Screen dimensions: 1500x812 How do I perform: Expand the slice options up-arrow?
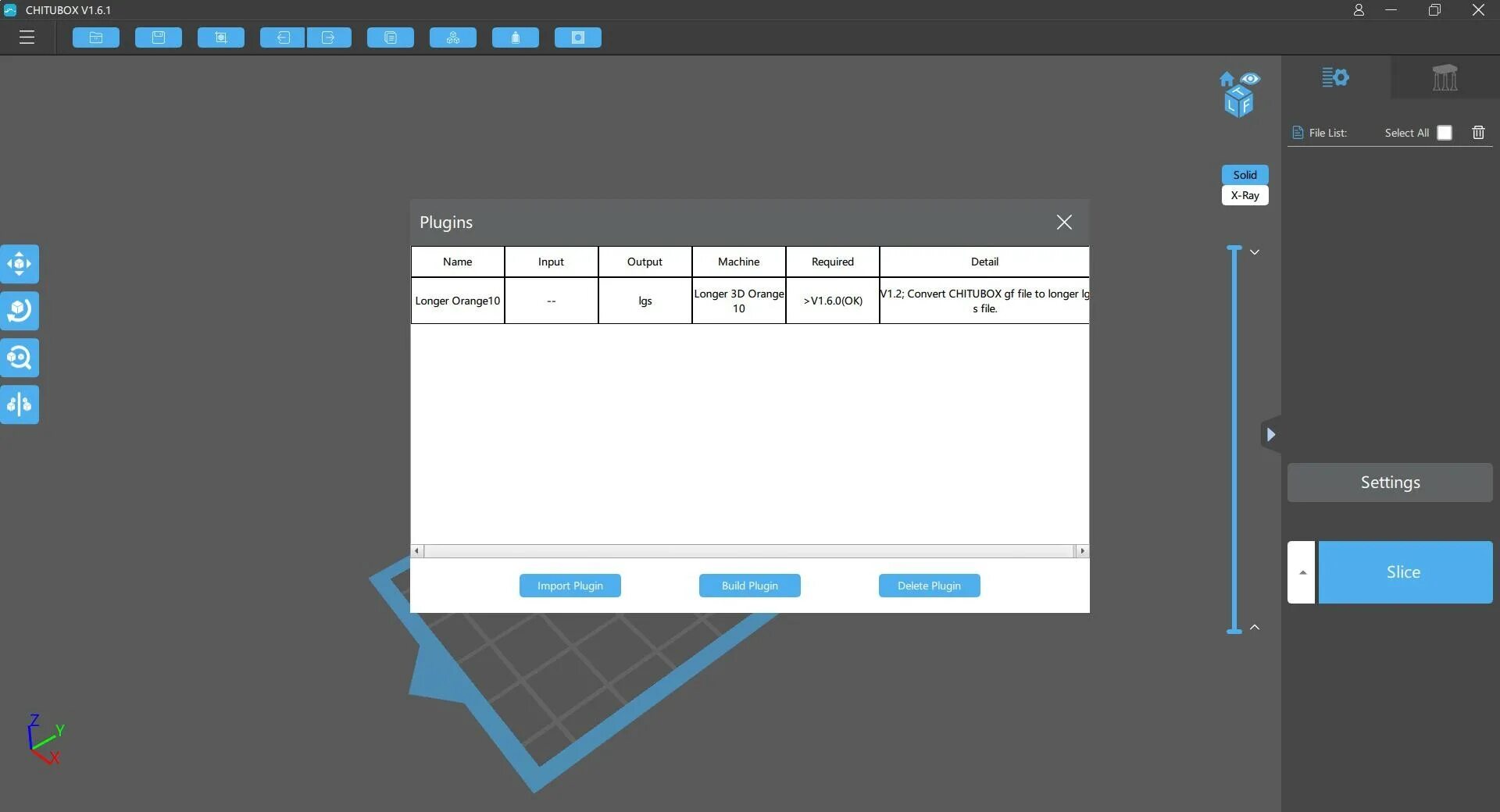click(1302, 572)
